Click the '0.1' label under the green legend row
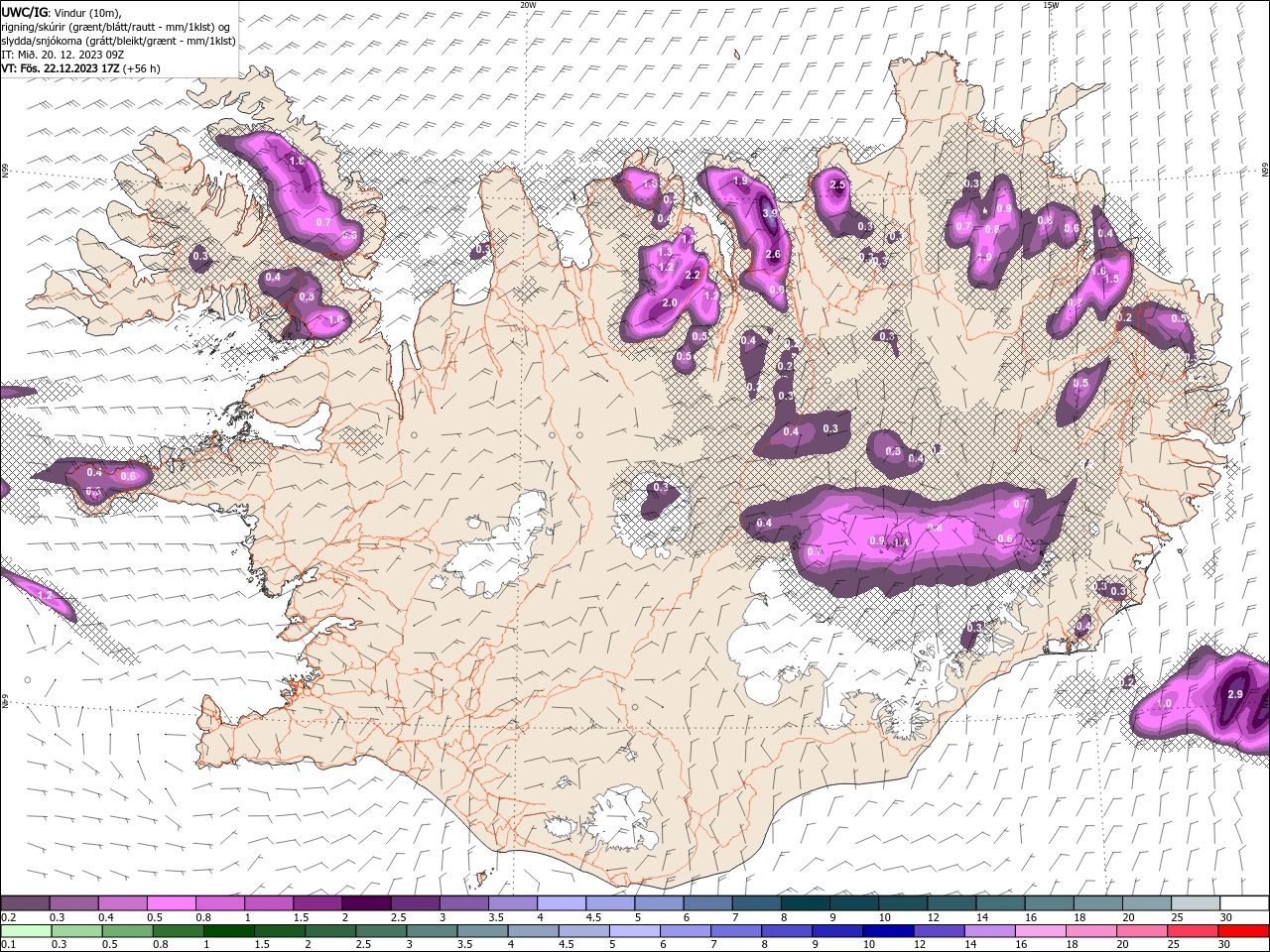 pos(9,945)
